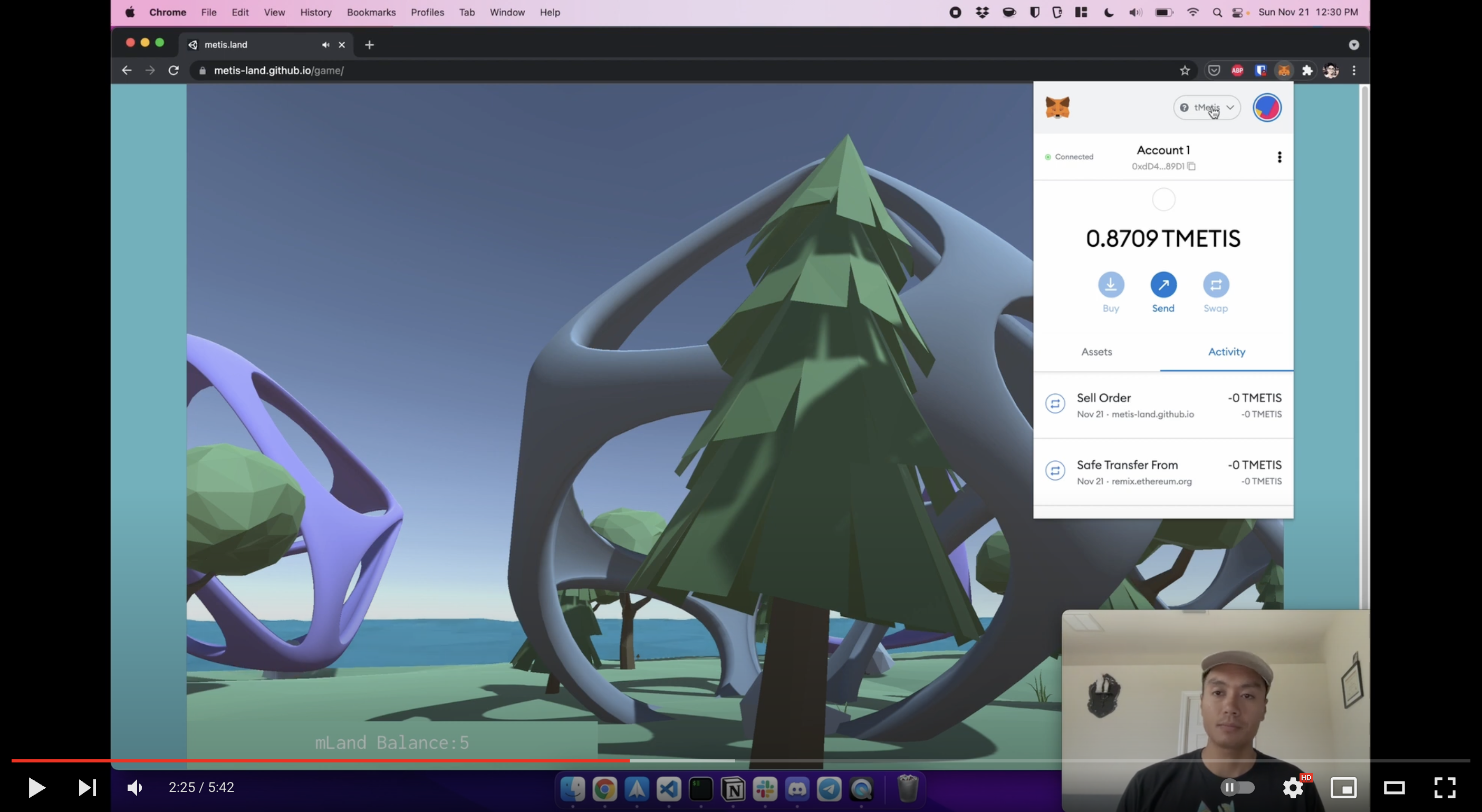Open the account options three-dot menu

point(1279,157)
